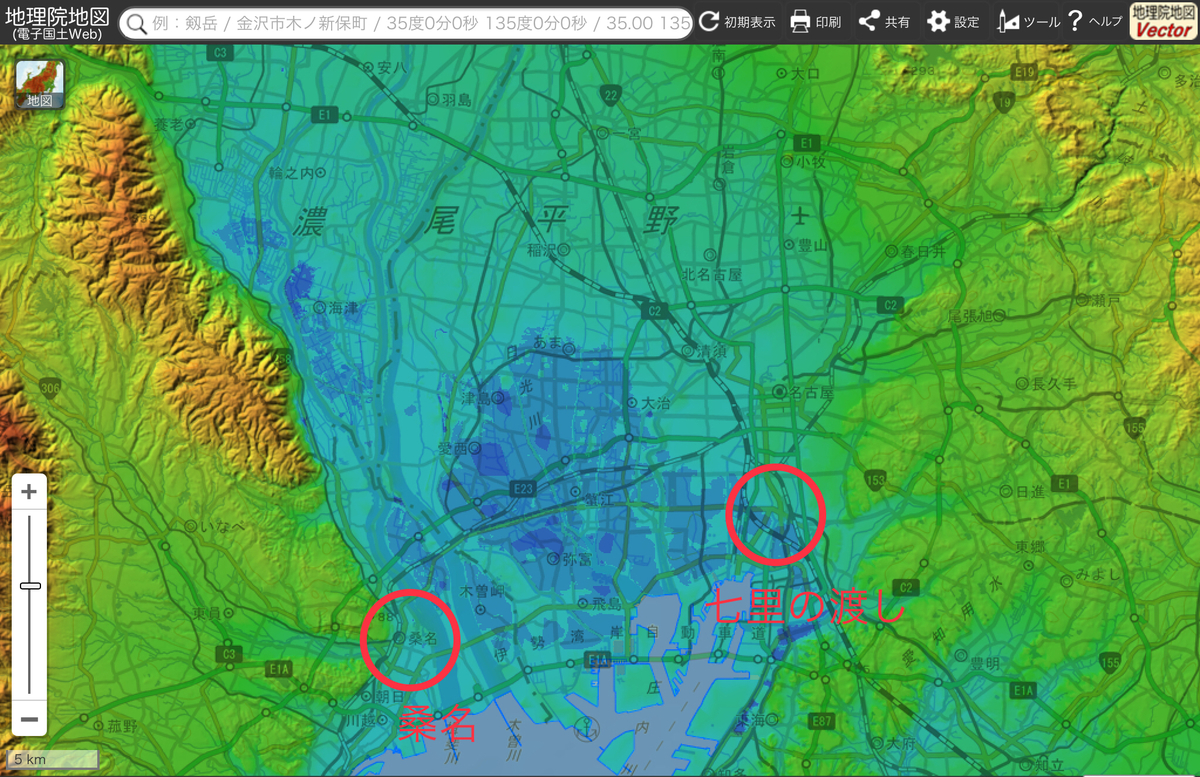Open the 設定 settings menu
This screenshot has height=777, width=1200.
[953, 21]
